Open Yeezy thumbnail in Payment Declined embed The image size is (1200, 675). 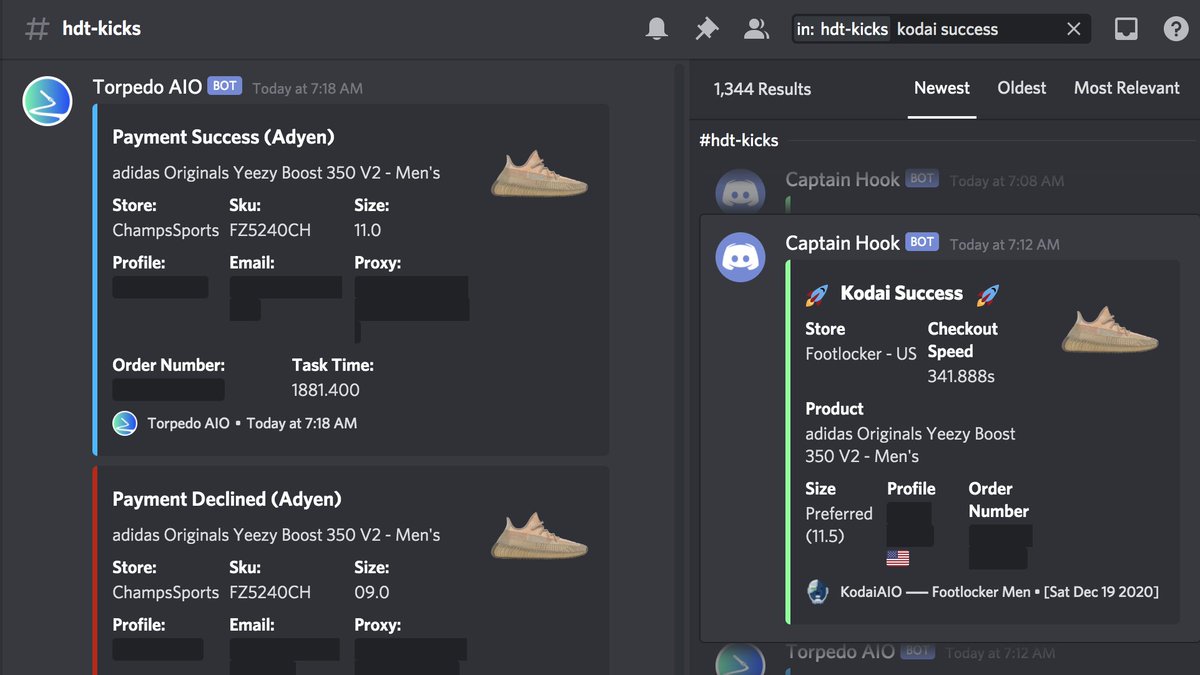pos(539,535)
